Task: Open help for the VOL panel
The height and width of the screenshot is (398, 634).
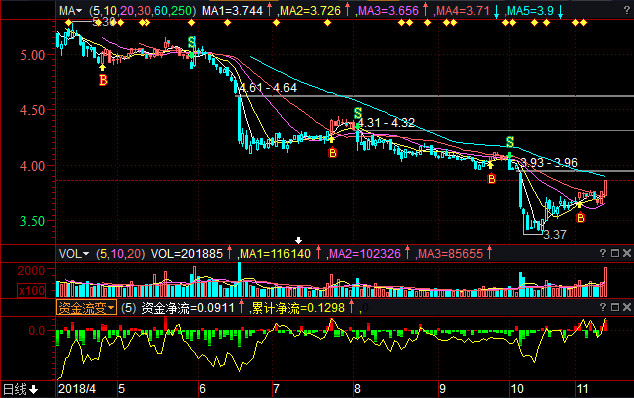Action: [602, 253]
